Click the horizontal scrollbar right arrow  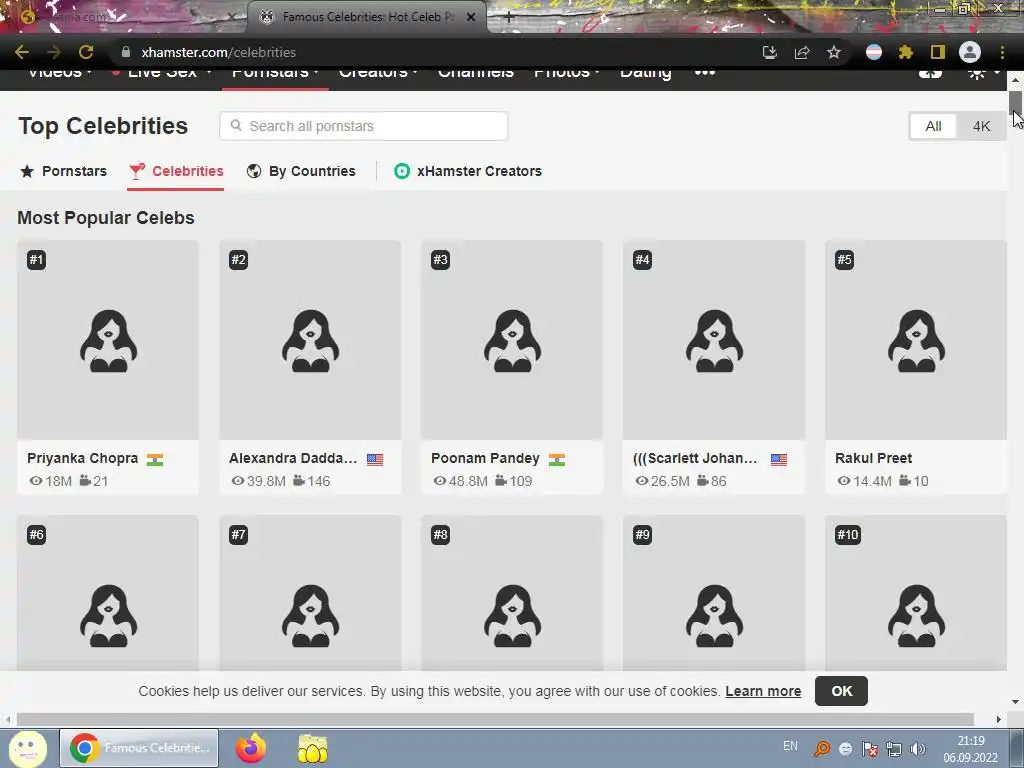point(999,720)
